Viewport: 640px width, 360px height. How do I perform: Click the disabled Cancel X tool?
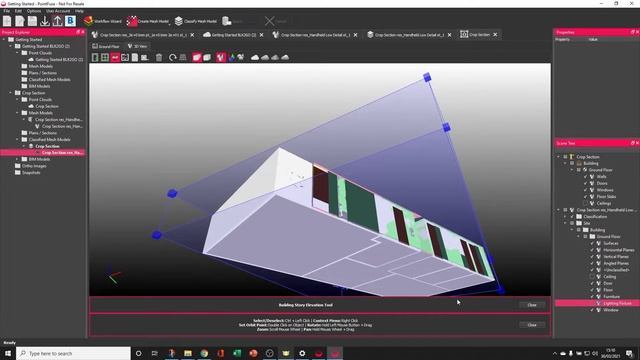click(x=276, y=21)
